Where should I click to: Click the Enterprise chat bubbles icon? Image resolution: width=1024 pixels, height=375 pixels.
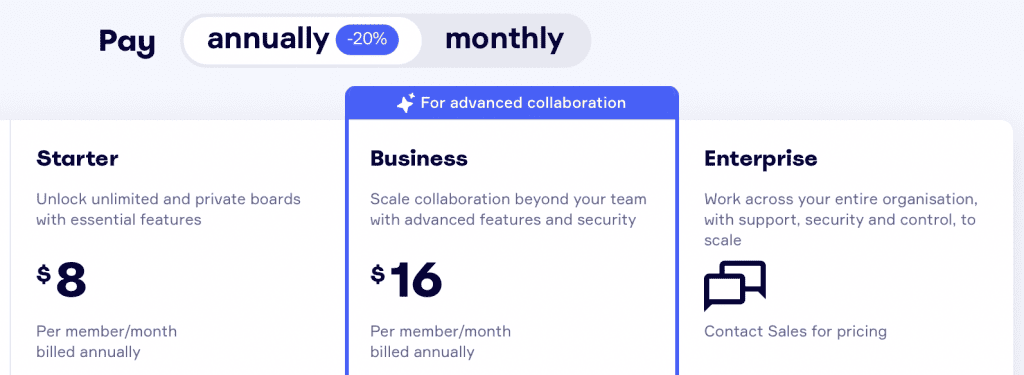coord(735,285)
